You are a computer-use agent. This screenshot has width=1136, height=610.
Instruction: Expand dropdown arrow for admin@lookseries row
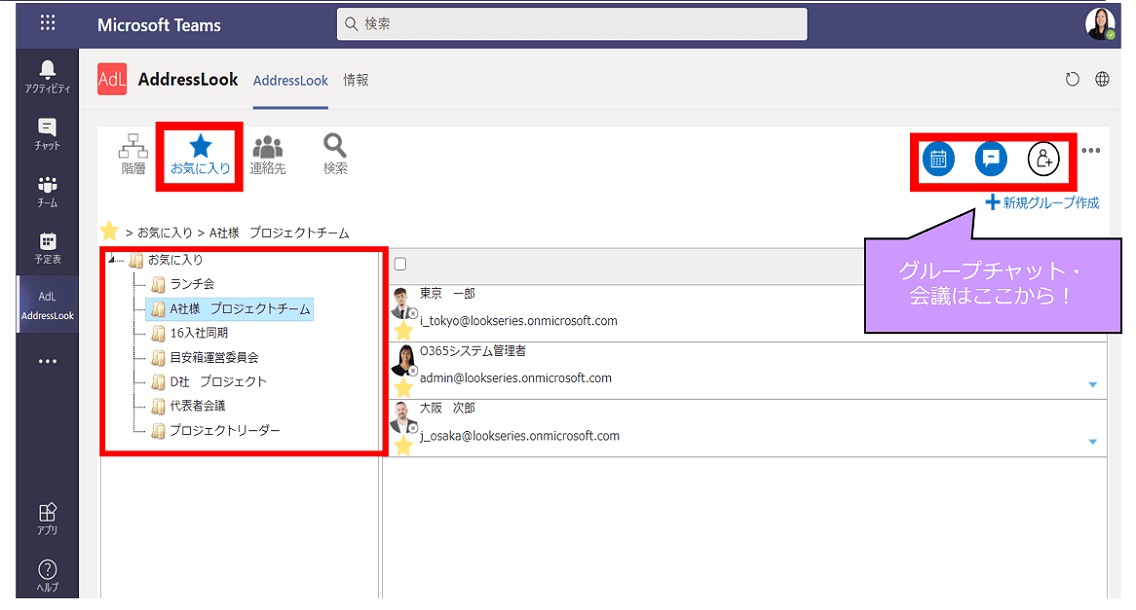[1092, 385]
